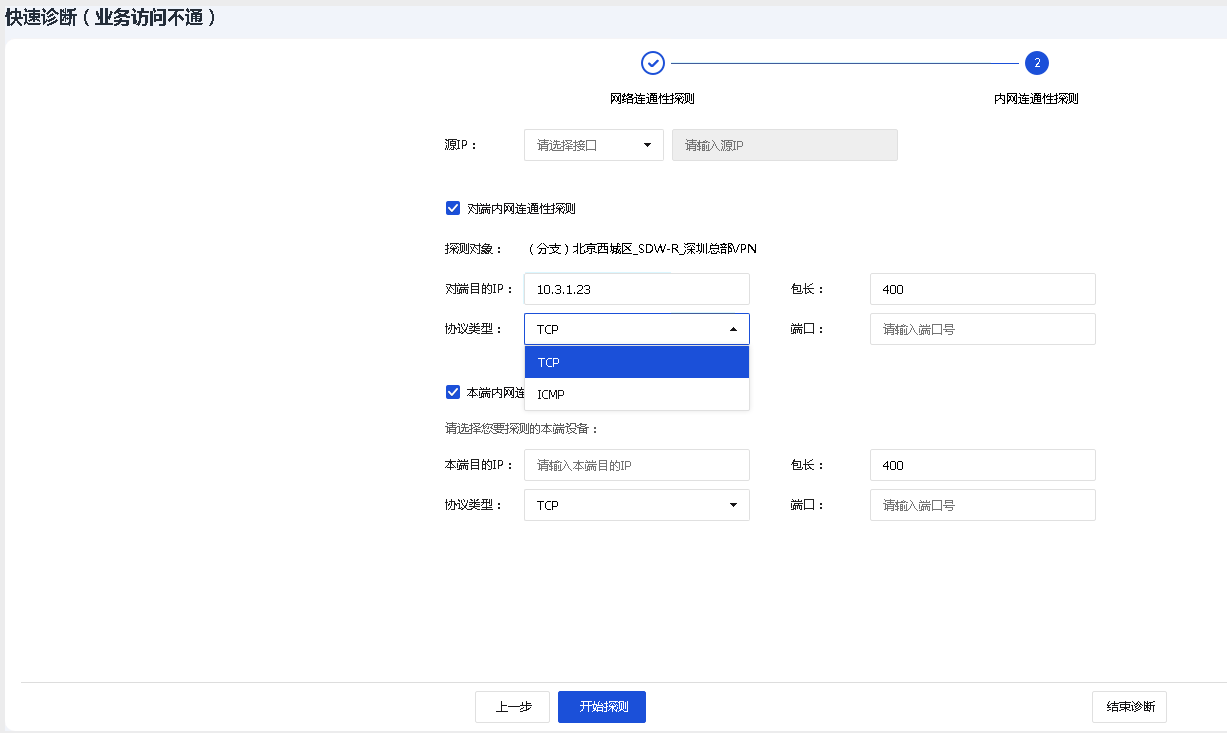Open the 请选择接口 source interface dropdown

tap(593, 145)
